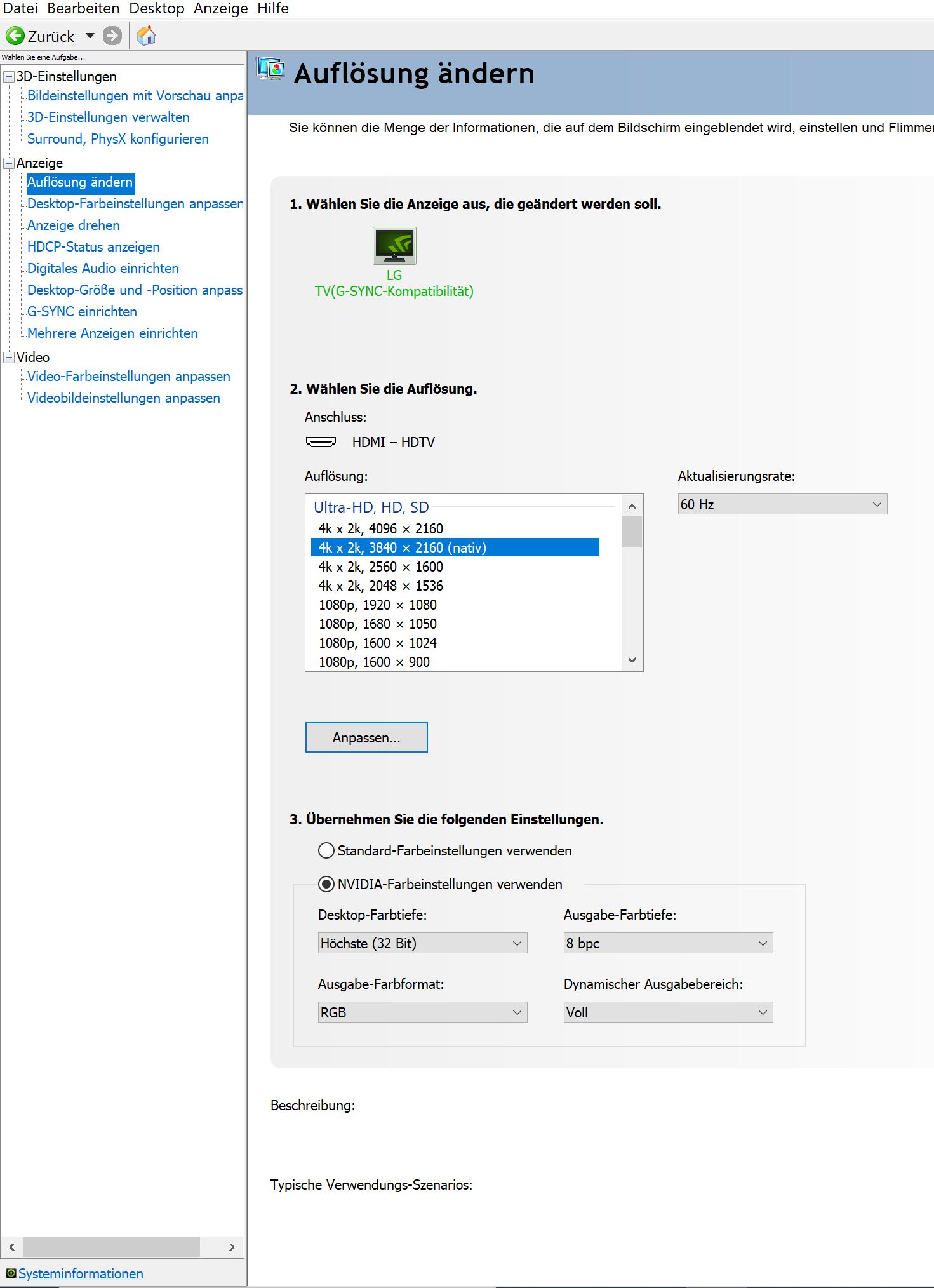
Task: Click the HDMI connector icon
Action: click(x=321, y=442)
